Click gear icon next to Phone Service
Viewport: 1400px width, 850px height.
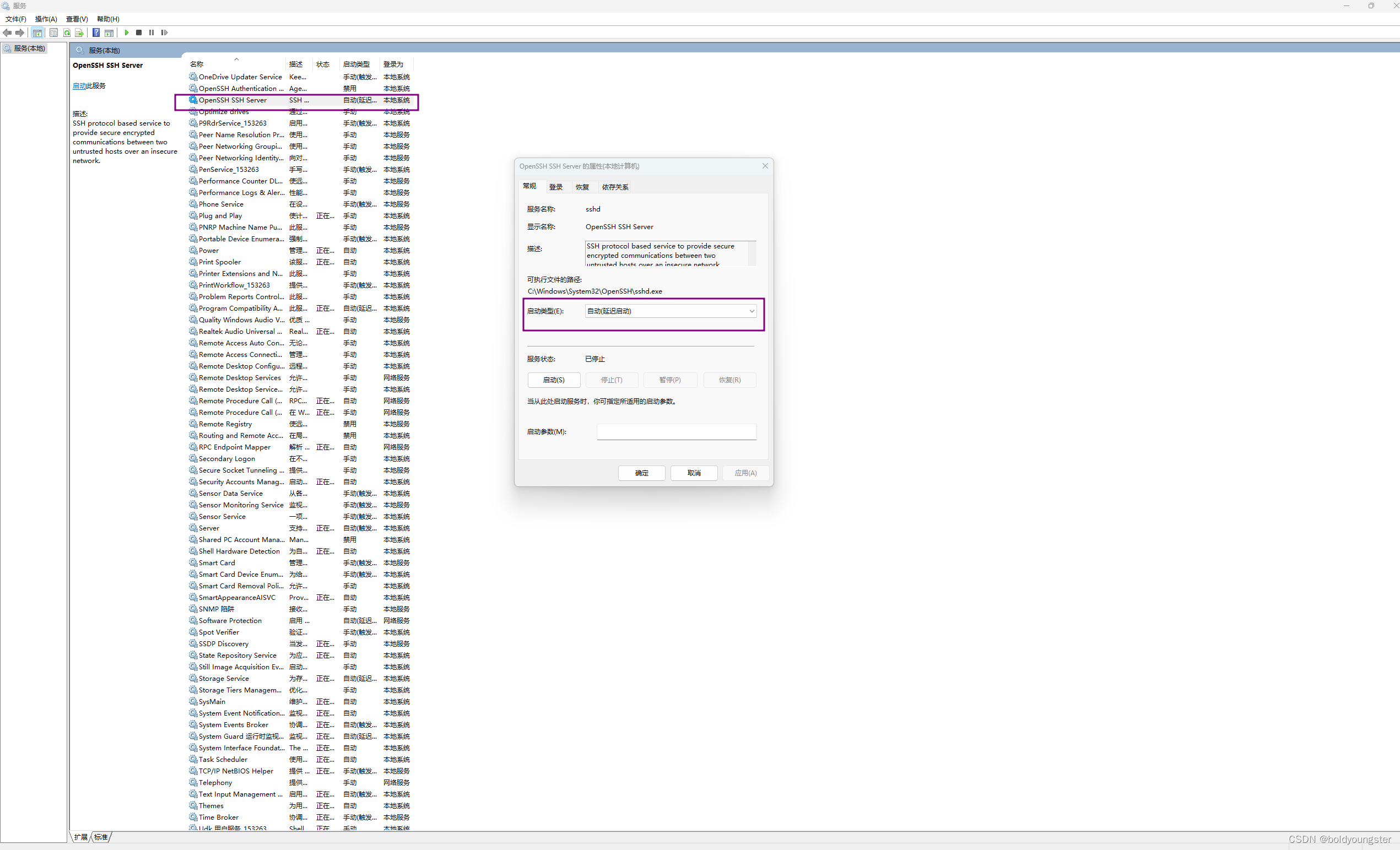(x=193, y=204)
